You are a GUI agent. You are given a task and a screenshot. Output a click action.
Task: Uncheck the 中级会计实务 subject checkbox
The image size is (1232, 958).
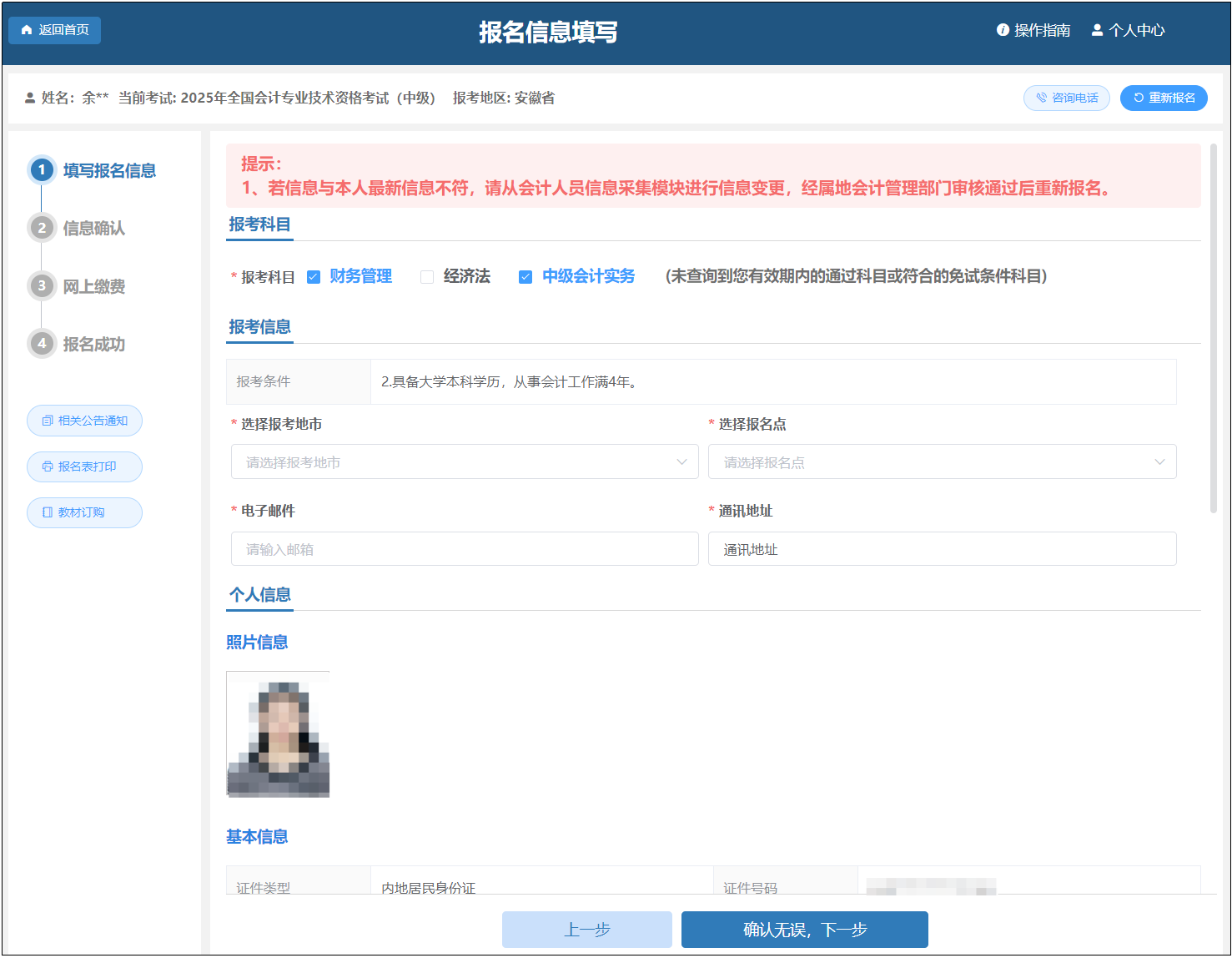click(x=525, y=276)
